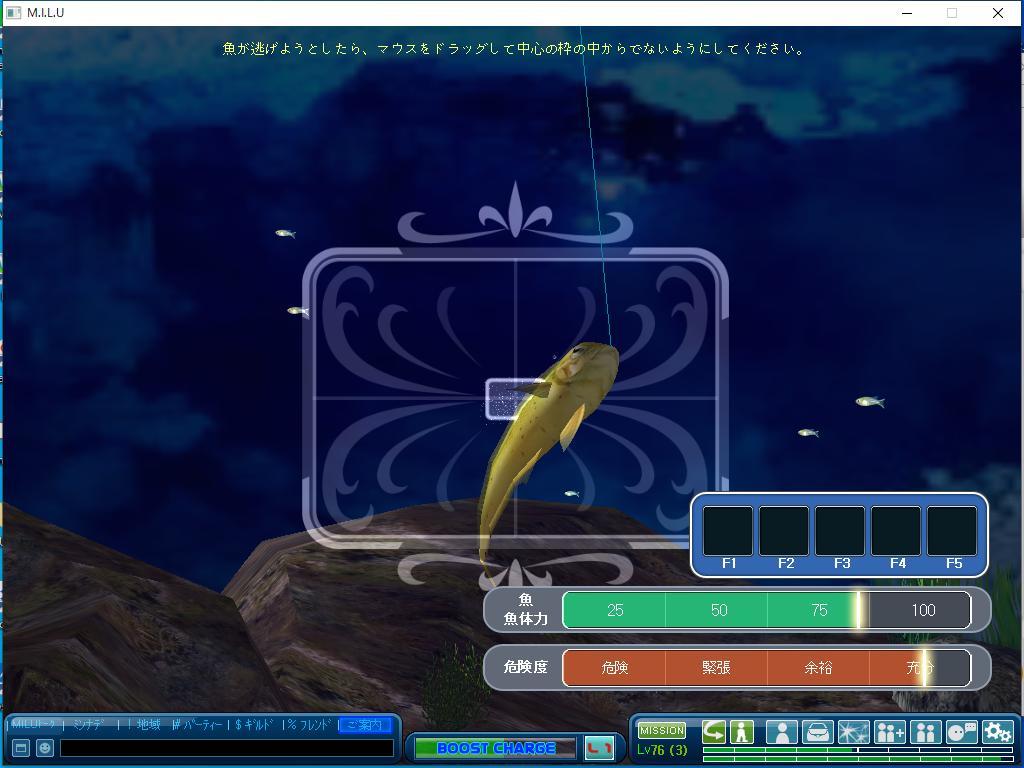Screen dimensions: 1024x768
Task: Click the green return arrow icon
Action: click(714, 732)
